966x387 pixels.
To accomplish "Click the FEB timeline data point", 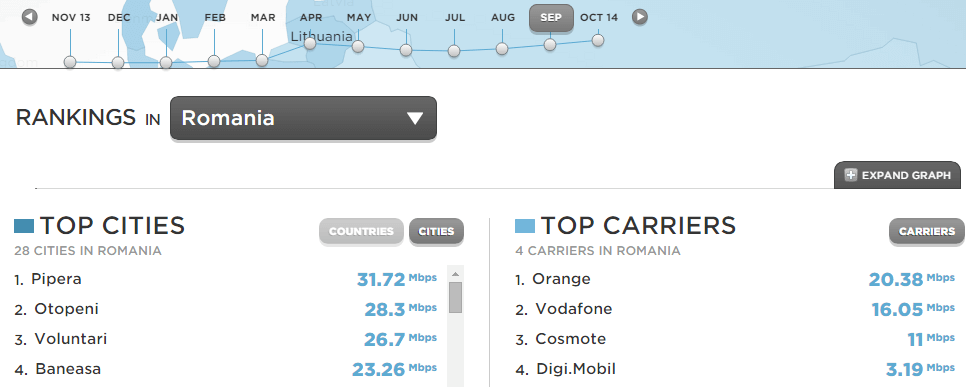I will pyautogui.click(x=214, y=61).
